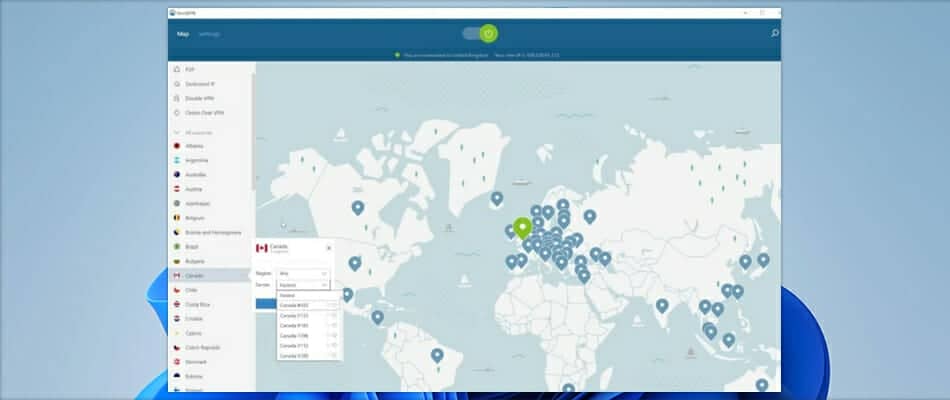
Task: Toggle the VPN connection power switch
Action: (480, 33)
